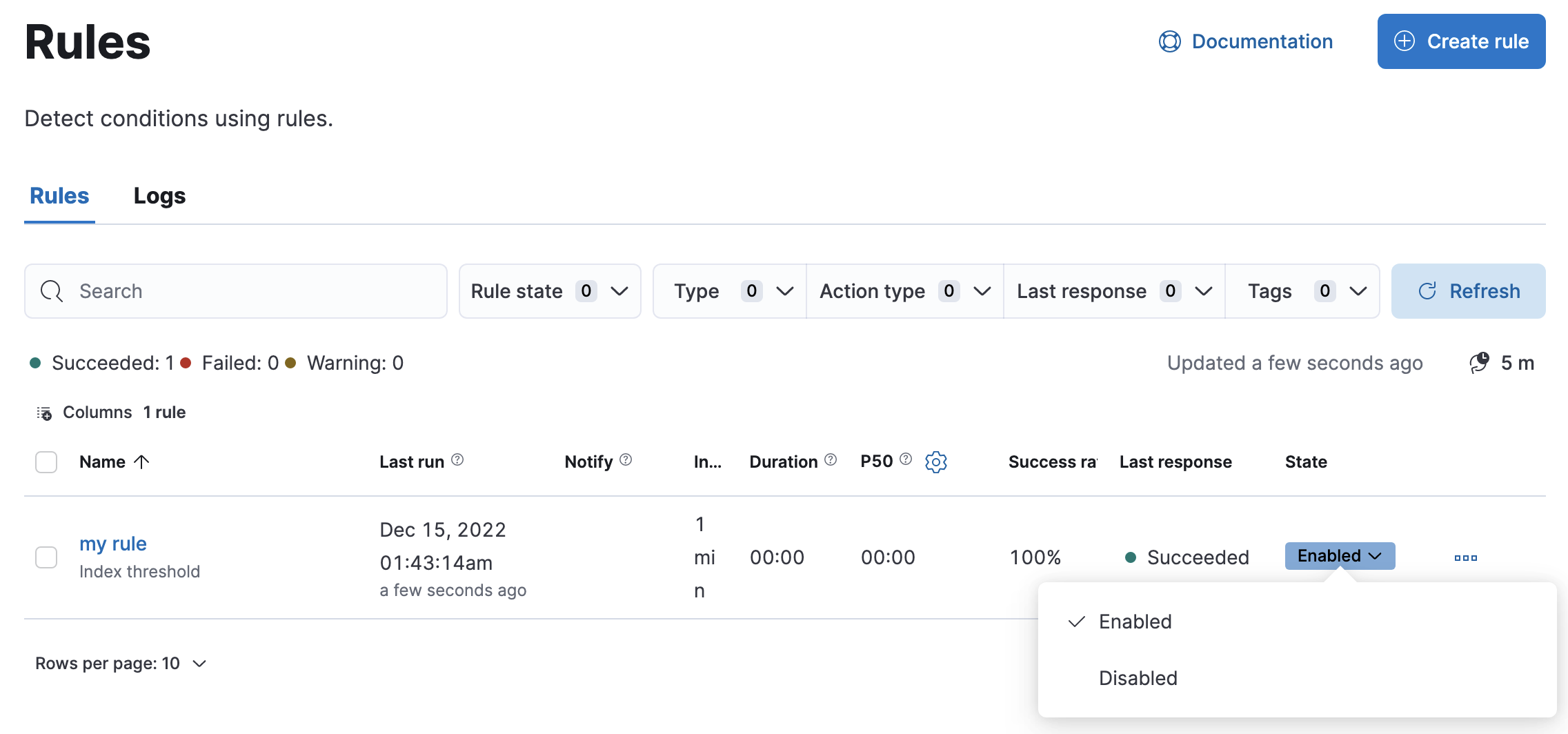Click the Failed: 0 status summary
Screen dimensions: 1568x734
230,363
